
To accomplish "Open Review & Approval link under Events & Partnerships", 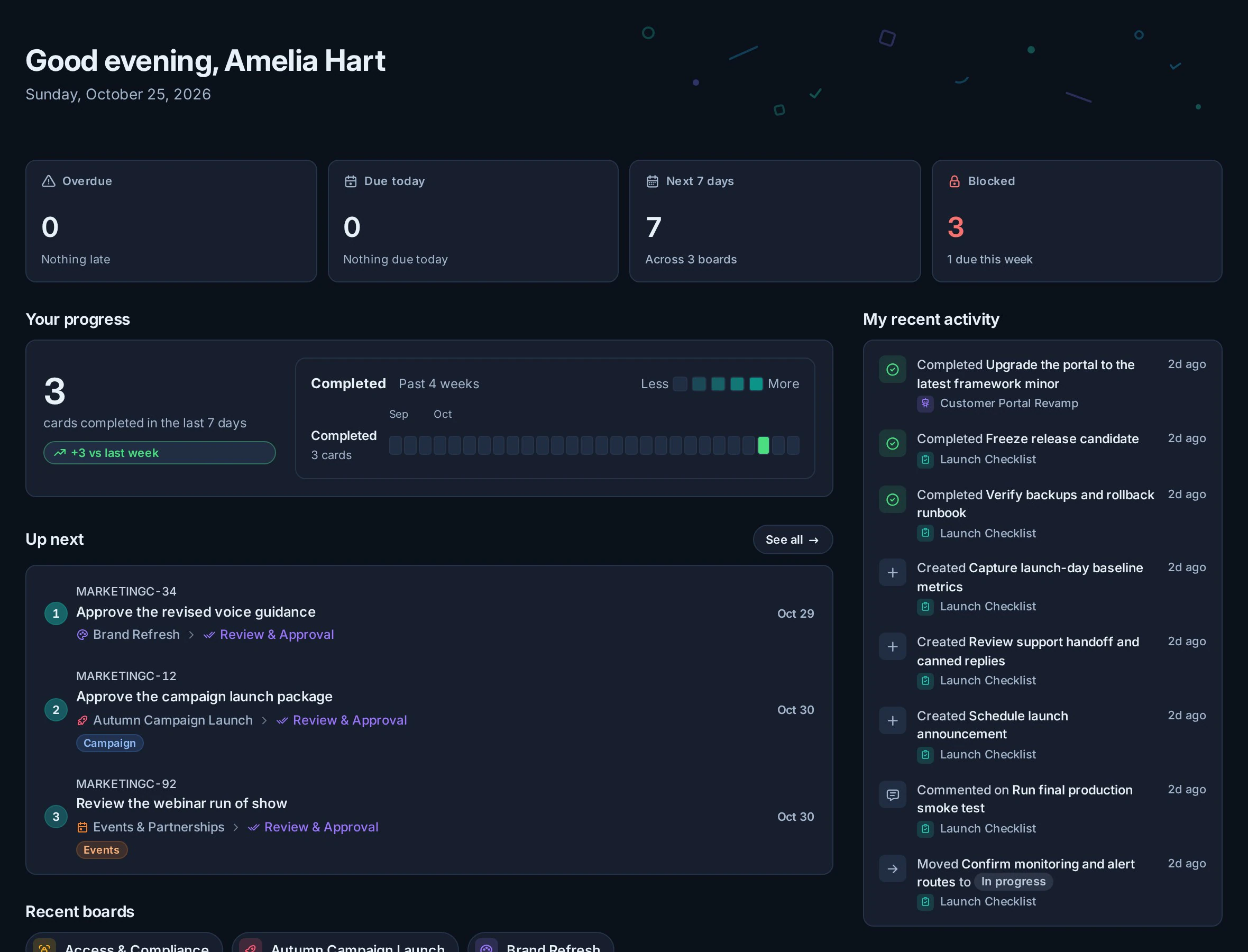I will 313,827.
